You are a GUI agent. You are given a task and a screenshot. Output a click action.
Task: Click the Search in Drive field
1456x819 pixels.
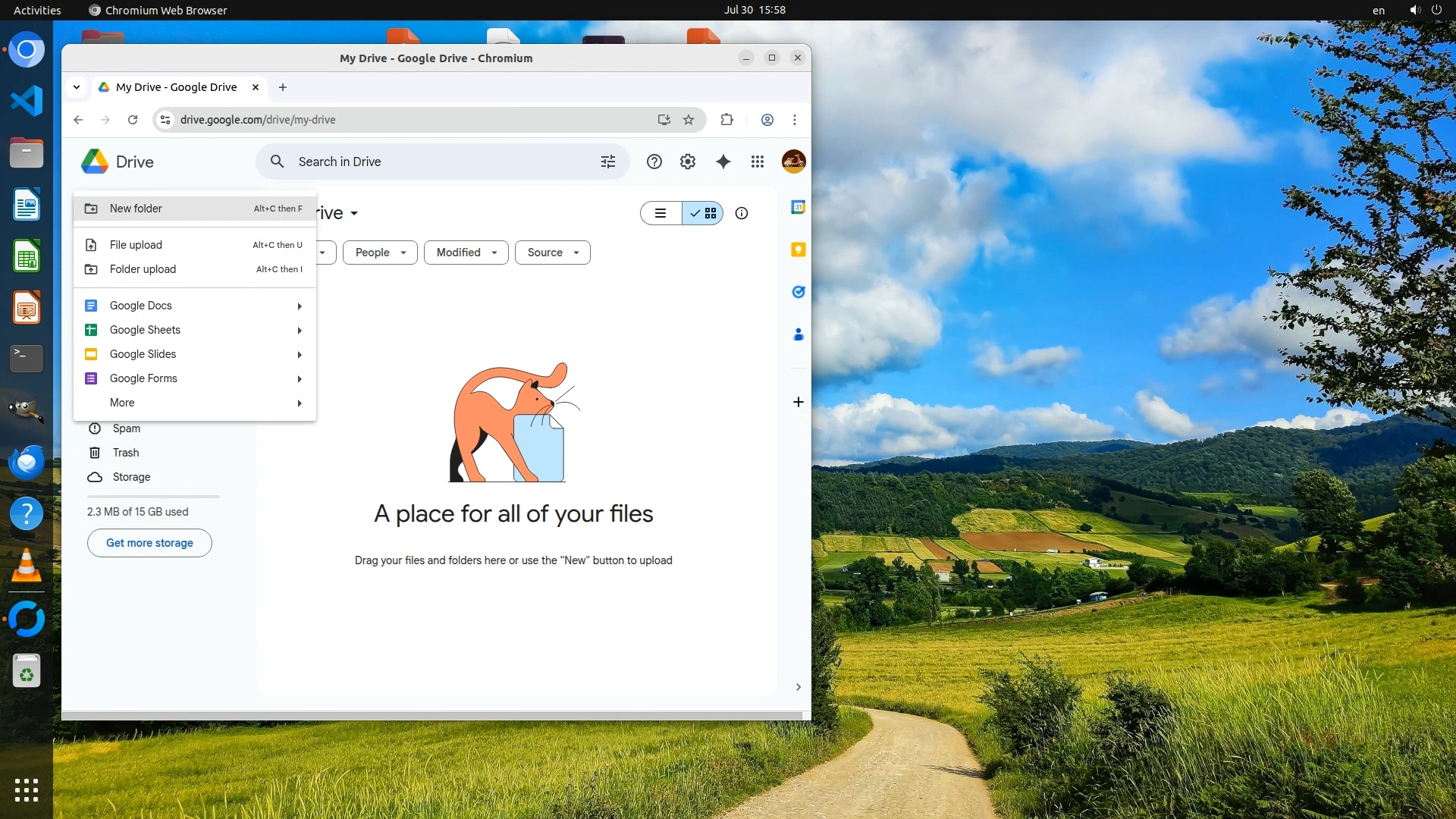point(440,162)
